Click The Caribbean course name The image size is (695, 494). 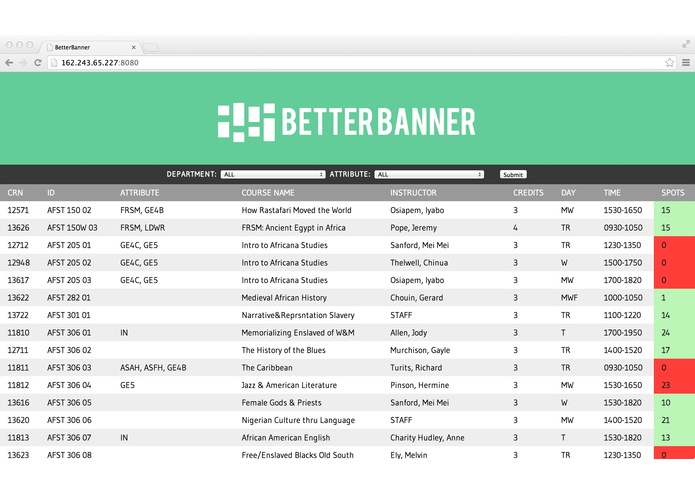(x=266, y=368)
